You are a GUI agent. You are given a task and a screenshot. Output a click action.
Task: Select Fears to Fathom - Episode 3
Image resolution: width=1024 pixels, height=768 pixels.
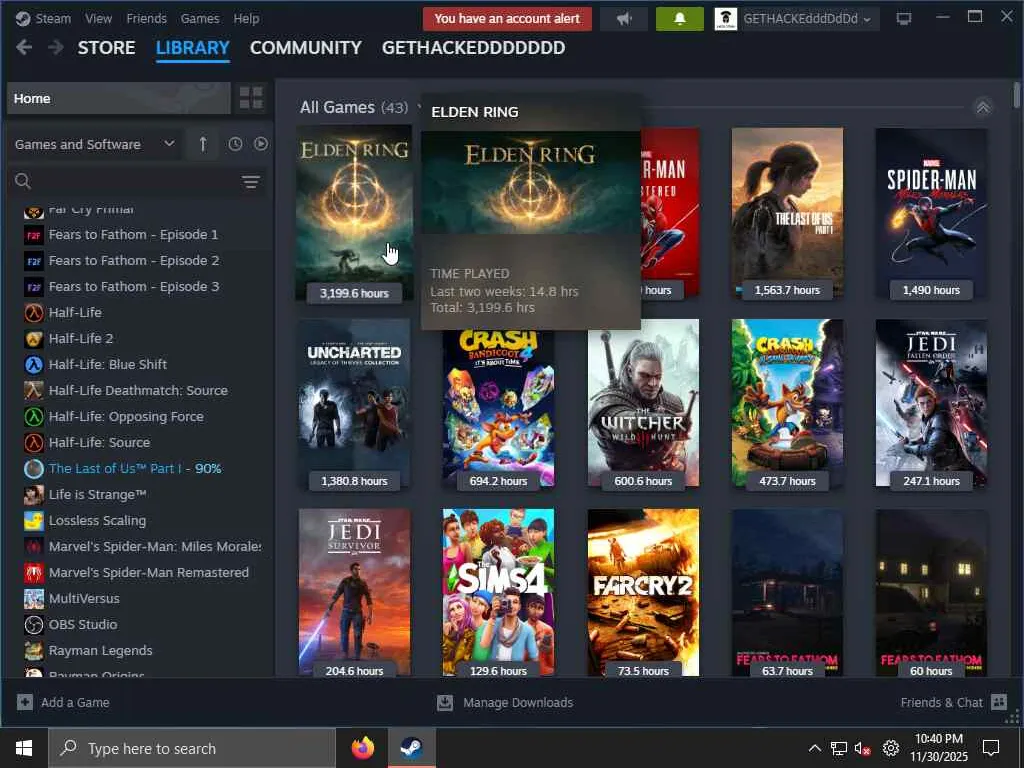[134, 287]
